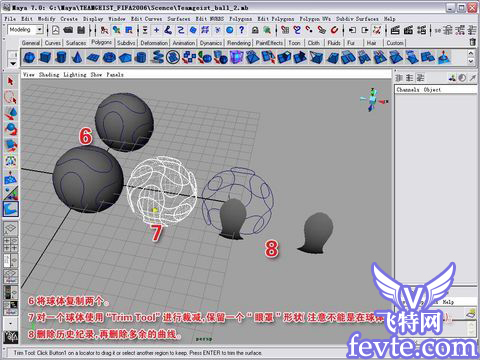This screenshot has width=480, height=360.
Task: Toggle snap to grids
Action: 285,30
